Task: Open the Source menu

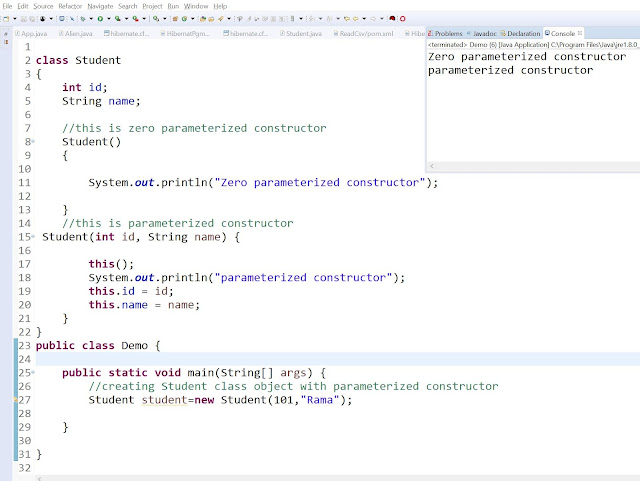Action: coord(43,6)
